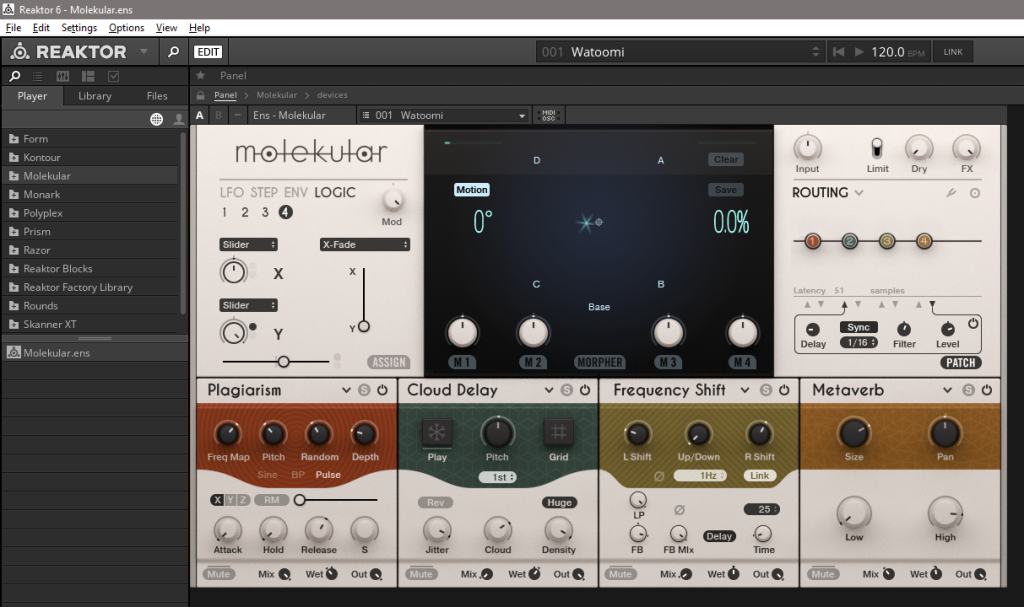Click the horizontal slider above ASSIGN
The width and height of the screenshot is (1024, 607).
point(283,361)
